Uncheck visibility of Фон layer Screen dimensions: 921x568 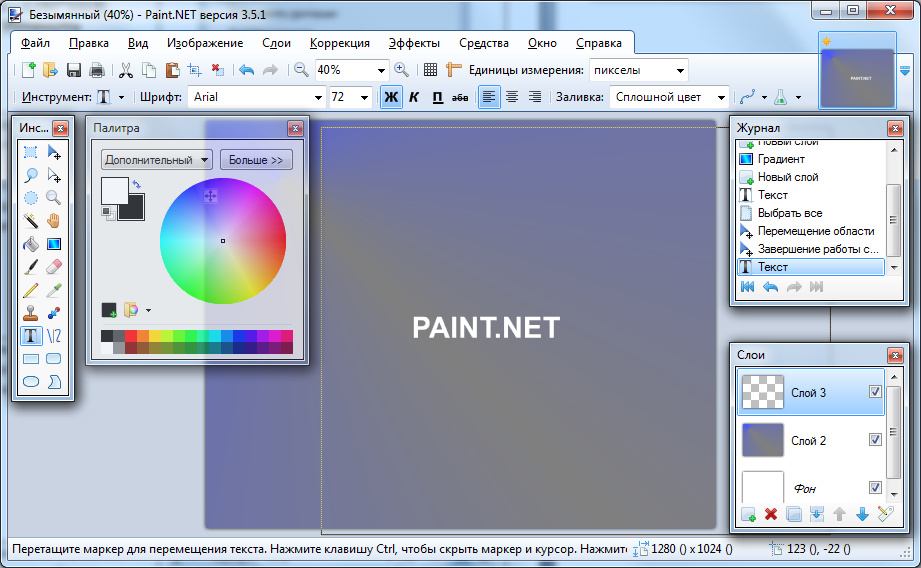coord(875,487)
